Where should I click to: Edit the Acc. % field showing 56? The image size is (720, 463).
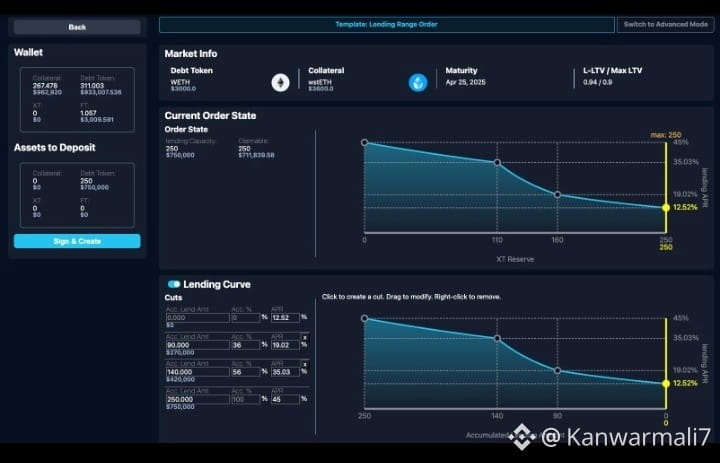(246, 372)
